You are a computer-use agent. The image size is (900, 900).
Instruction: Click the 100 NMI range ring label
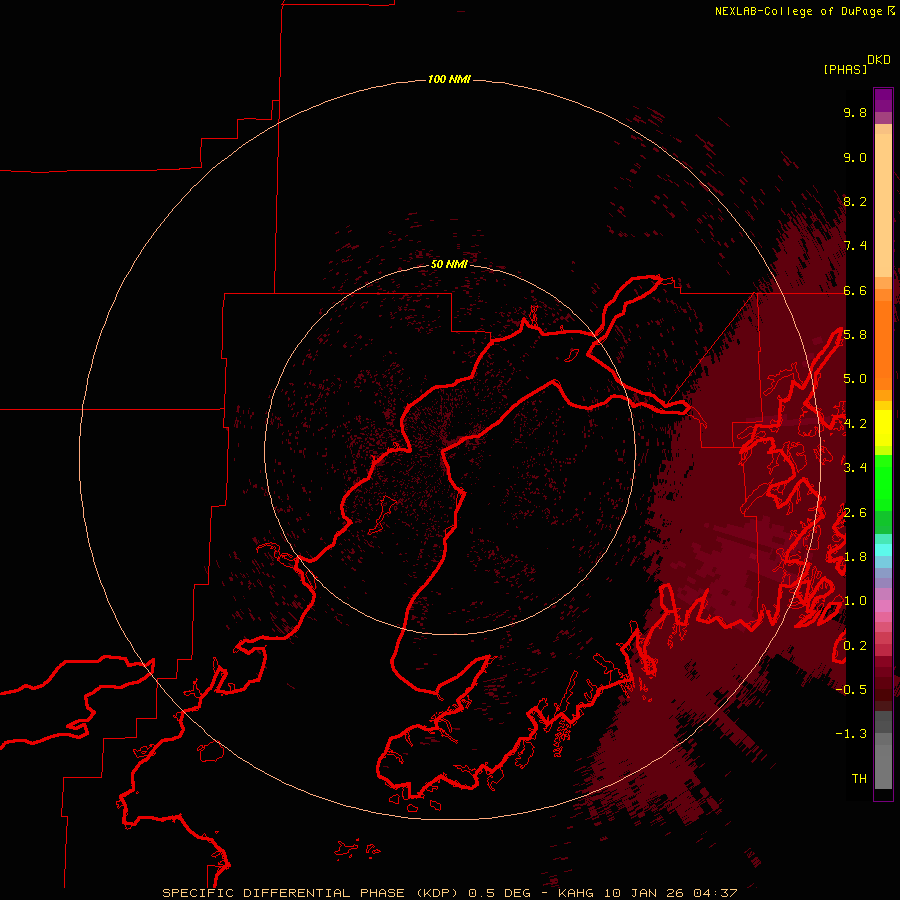click(449, 79)
